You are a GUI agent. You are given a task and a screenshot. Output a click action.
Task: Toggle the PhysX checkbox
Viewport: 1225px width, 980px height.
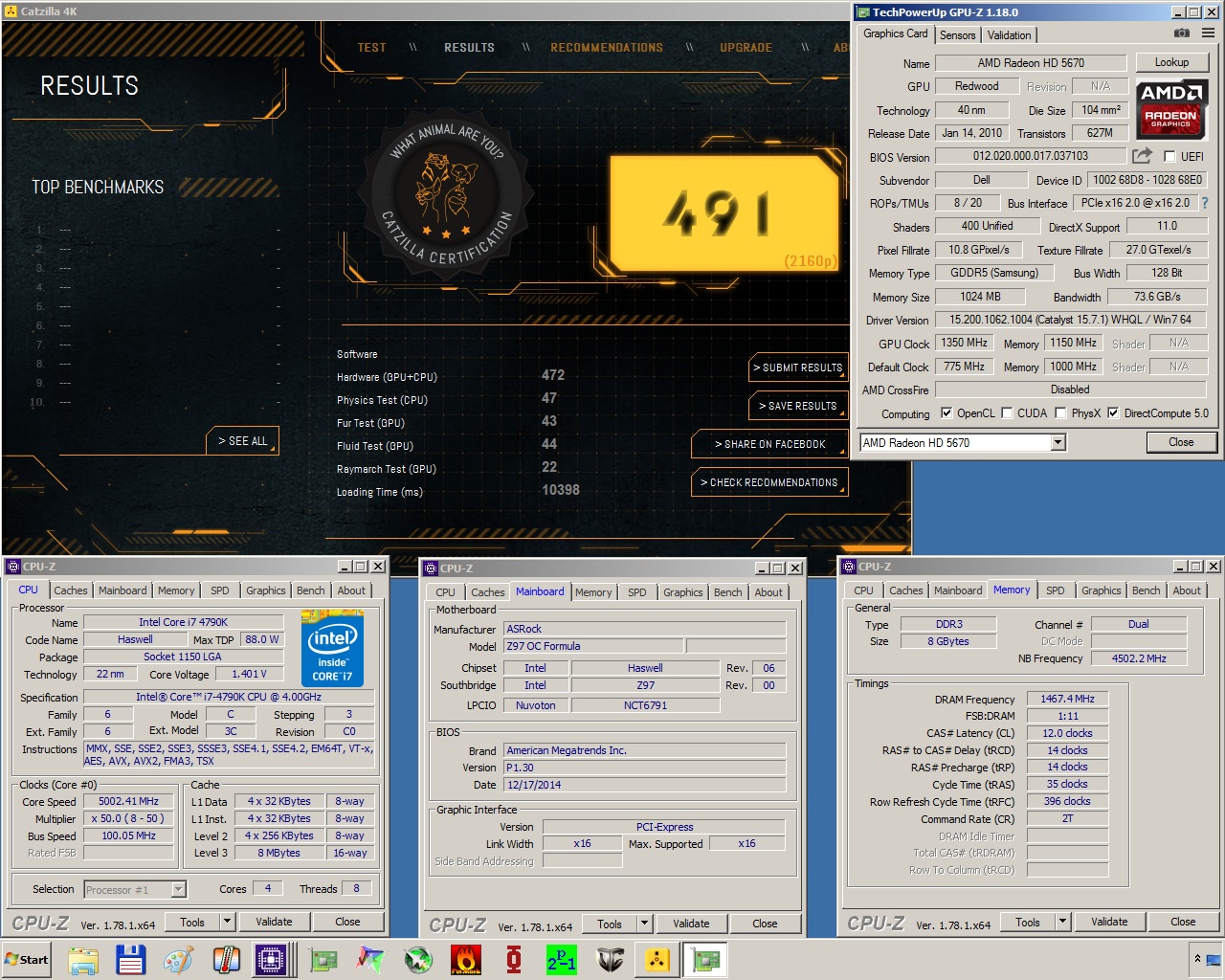click(x=1060, y=413)
